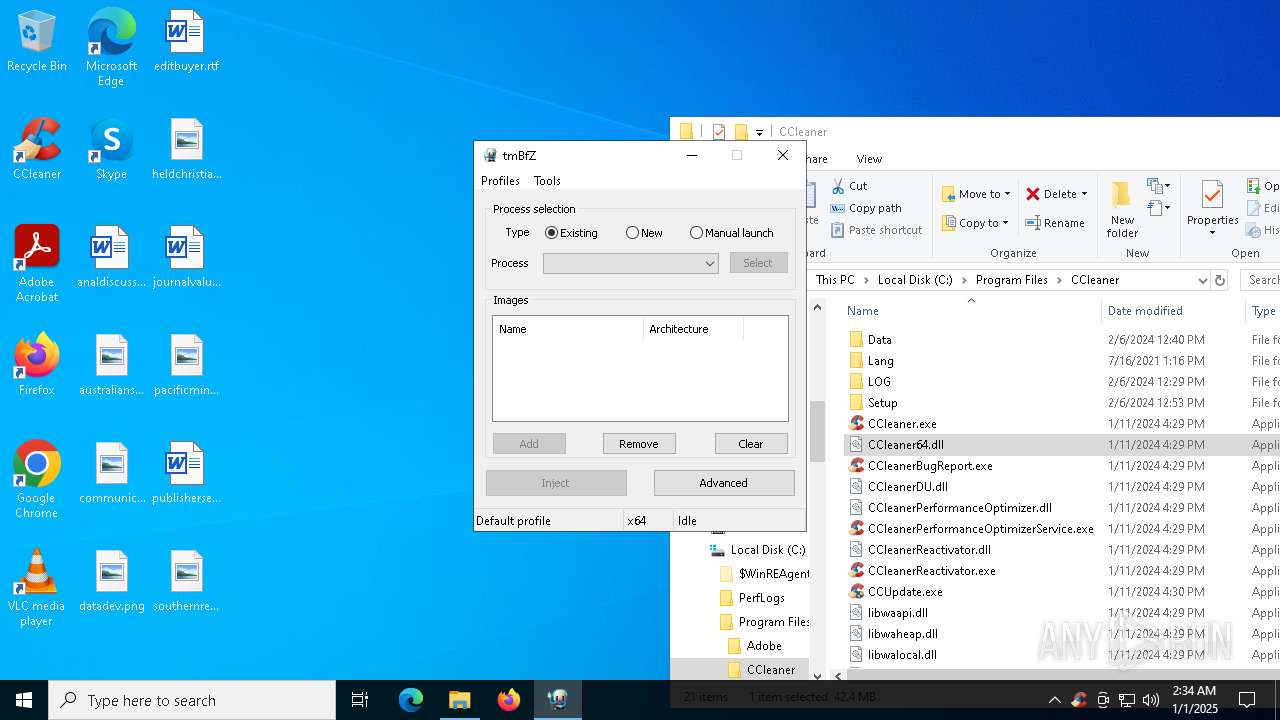Select communic... image file on desktop
Viewport: 1280px width, 720px height.
pyautogui.click(x=111, y=474)
